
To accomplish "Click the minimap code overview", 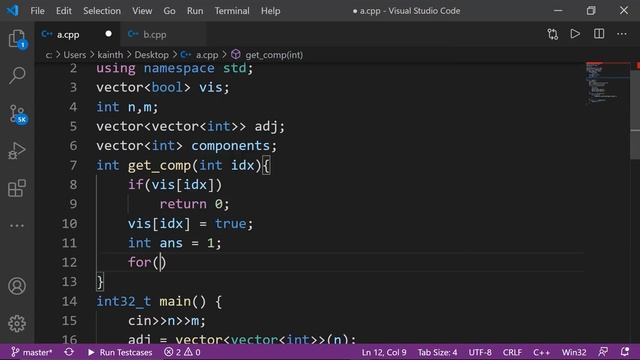I will tap(607, 84).
